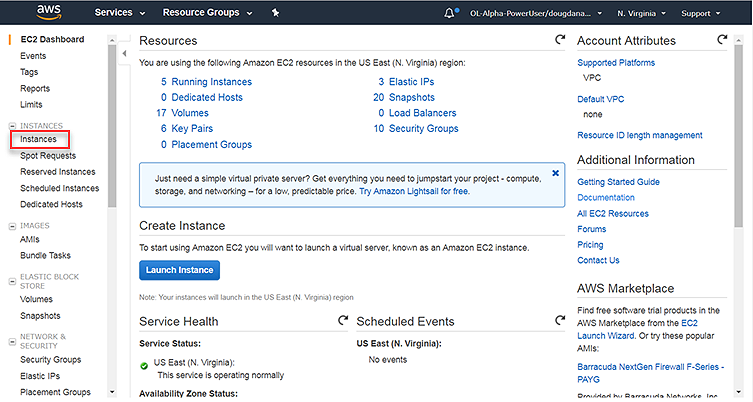Open Scheduled Instances in the sidebar
753x402 pixels.
pyautogui.click(x=60, y=188)
